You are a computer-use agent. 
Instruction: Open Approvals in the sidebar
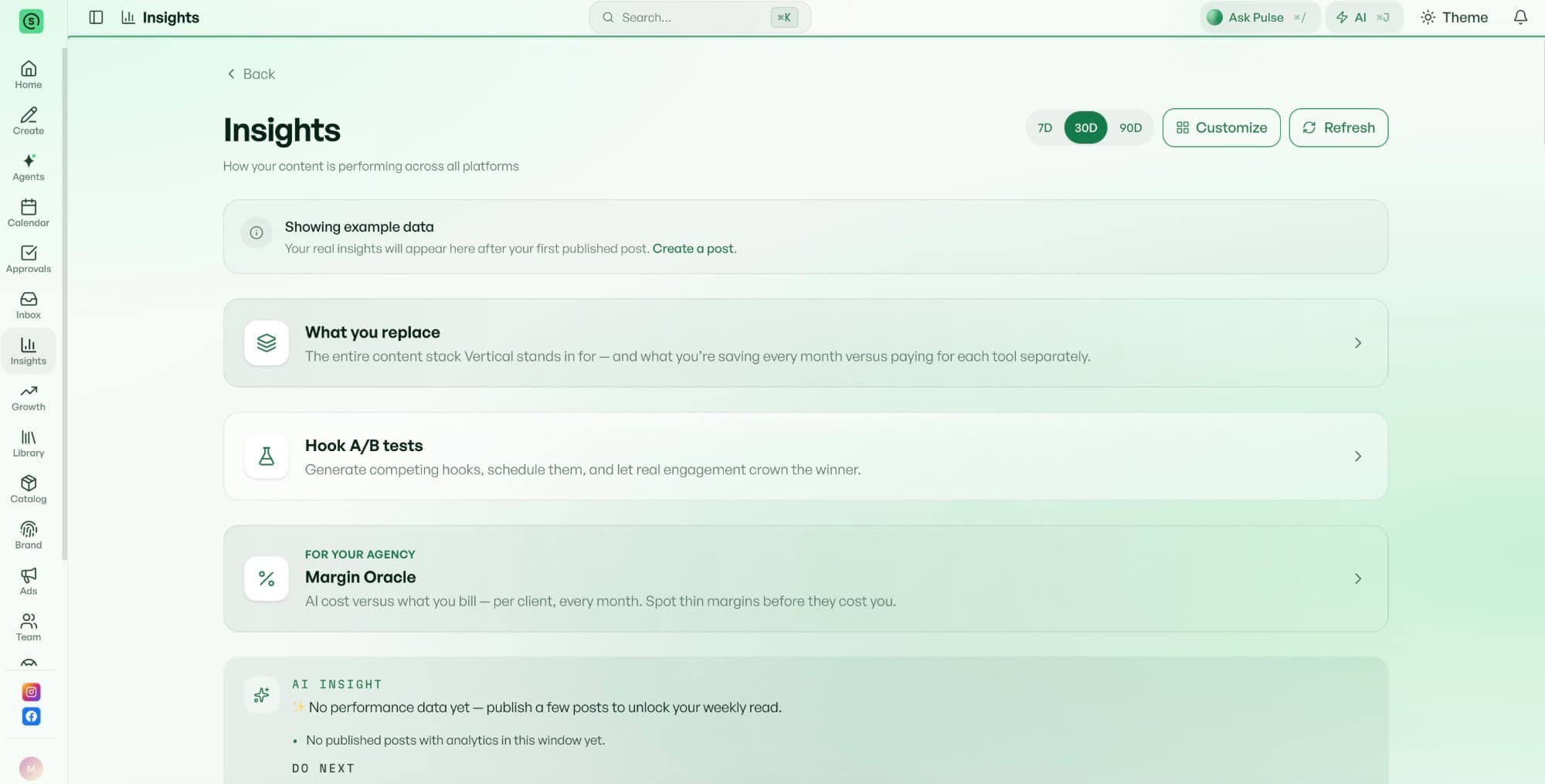click(x=29, y=259)
